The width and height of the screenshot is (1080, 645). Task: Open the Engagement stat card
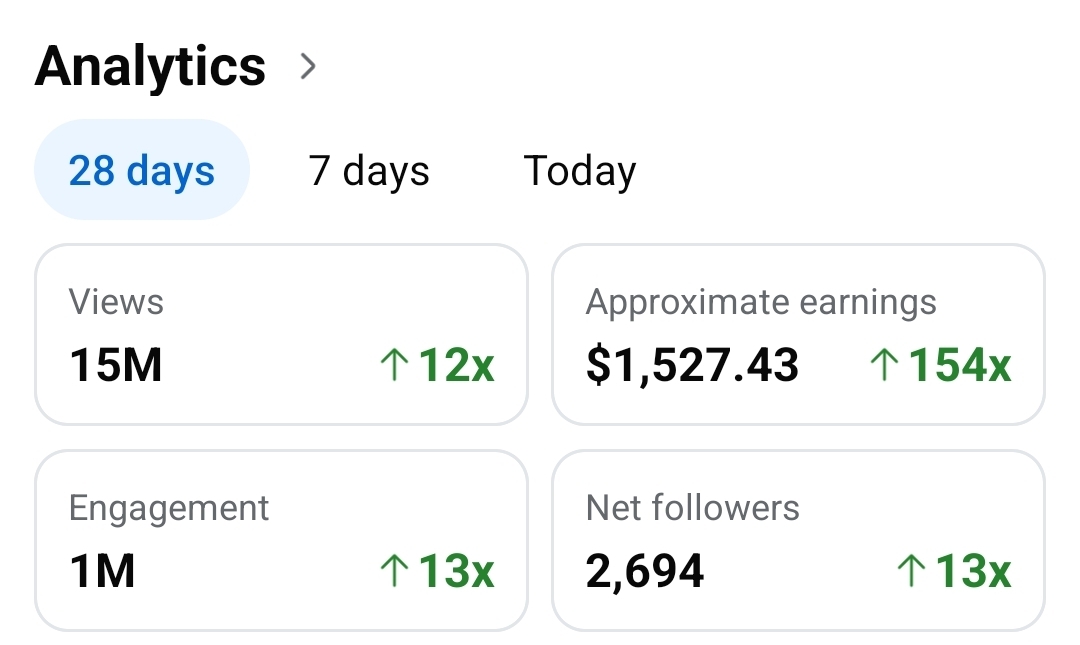click(x=281, y=540)
